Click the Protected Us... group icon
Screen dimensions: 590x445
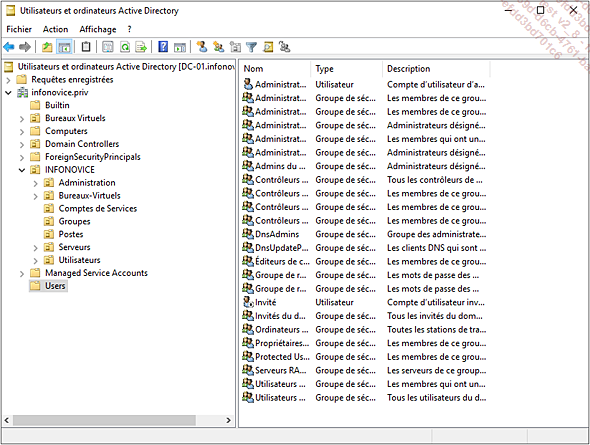tap(248, 356)
